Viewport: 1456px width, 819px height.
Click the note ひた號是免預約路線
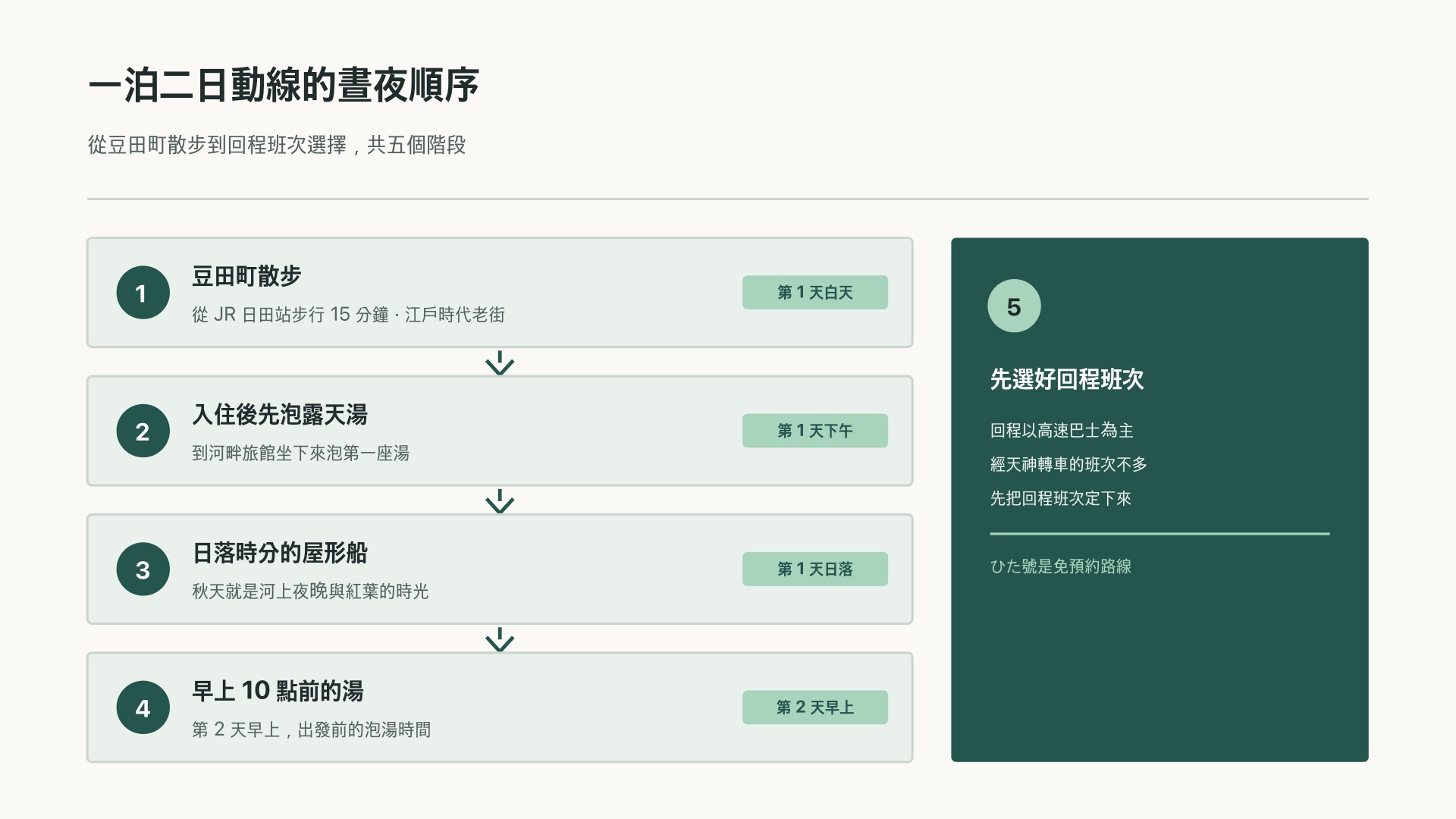click(1060, 566)
